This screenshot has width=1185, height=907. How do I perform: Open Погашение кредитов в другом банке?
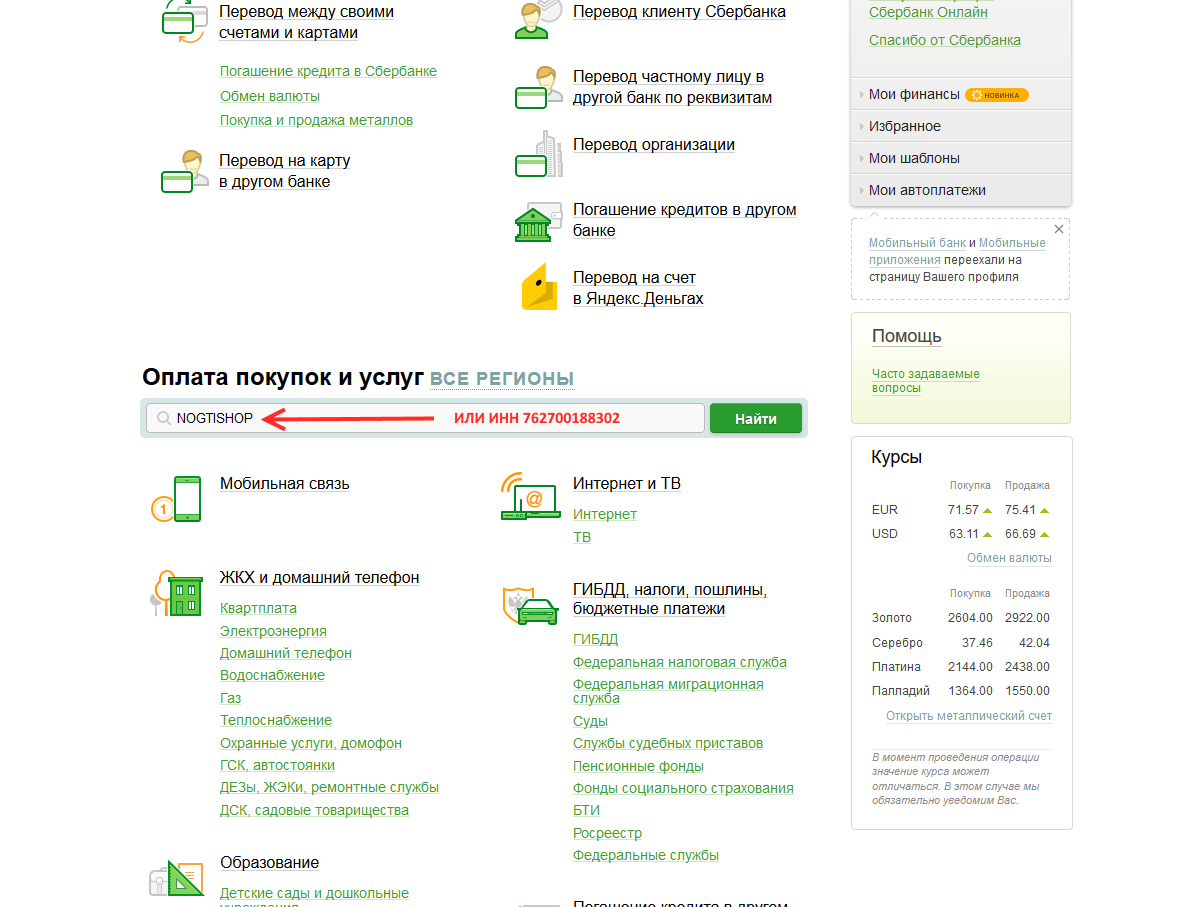[x=685, y=220]
